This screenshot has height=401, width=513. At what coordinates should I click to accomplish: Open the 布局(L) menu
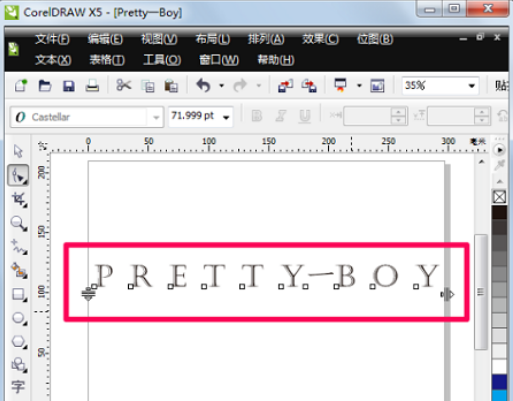coord(213,39)
